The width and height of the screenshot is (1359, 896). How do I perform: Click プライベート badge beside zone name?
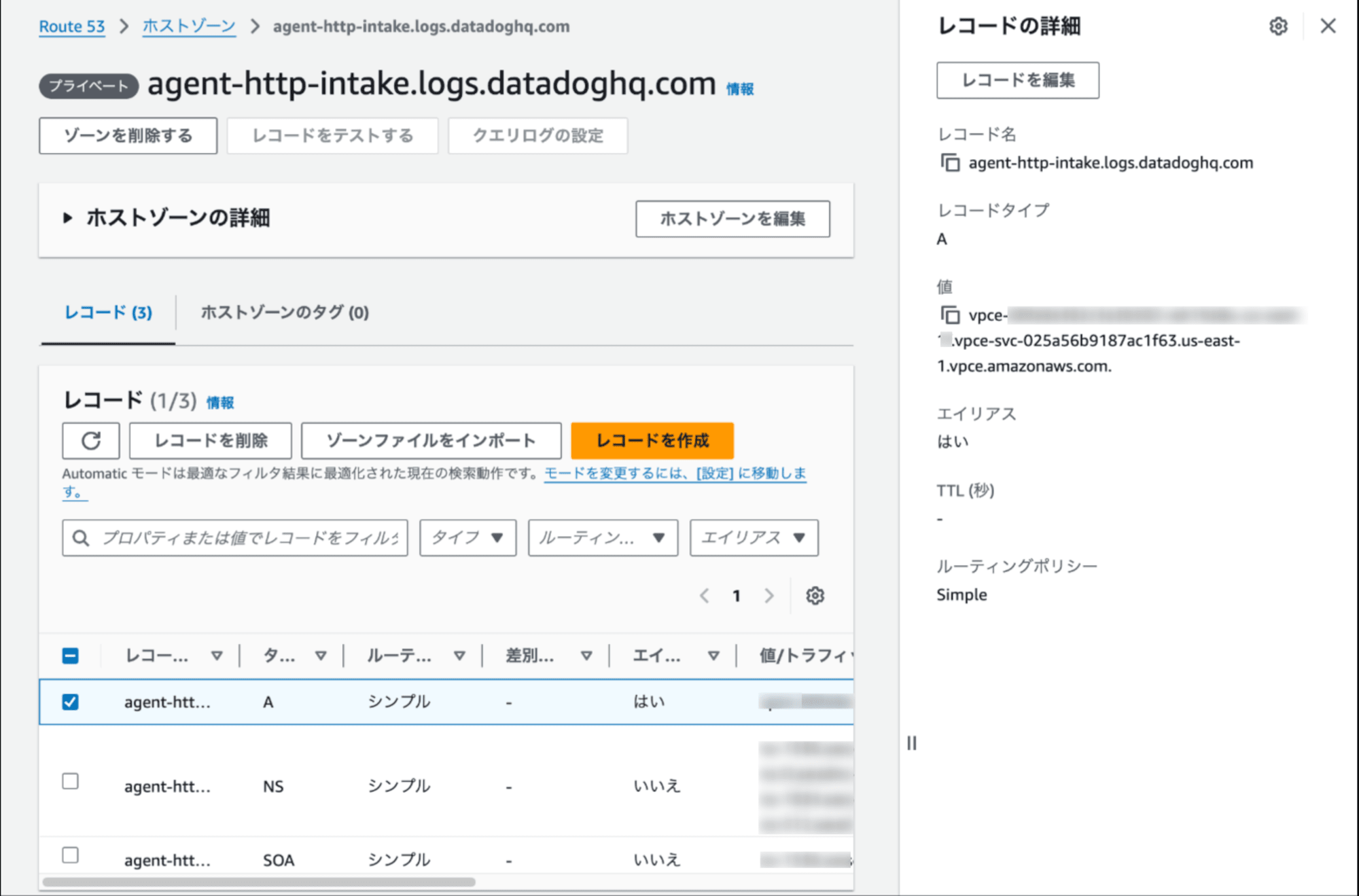tap(88, 86)
